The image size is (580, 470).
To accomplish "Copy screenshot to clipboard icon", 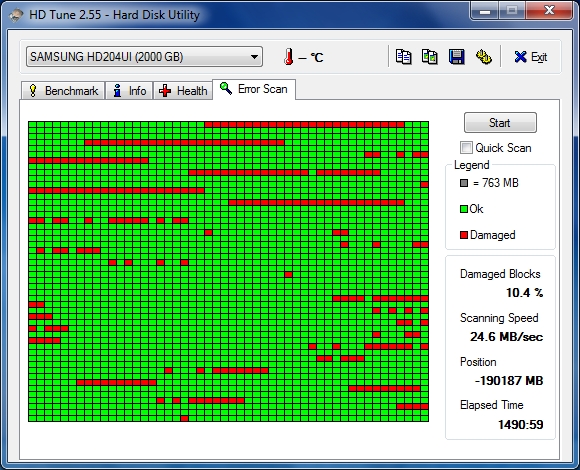I will coord(429,57).
